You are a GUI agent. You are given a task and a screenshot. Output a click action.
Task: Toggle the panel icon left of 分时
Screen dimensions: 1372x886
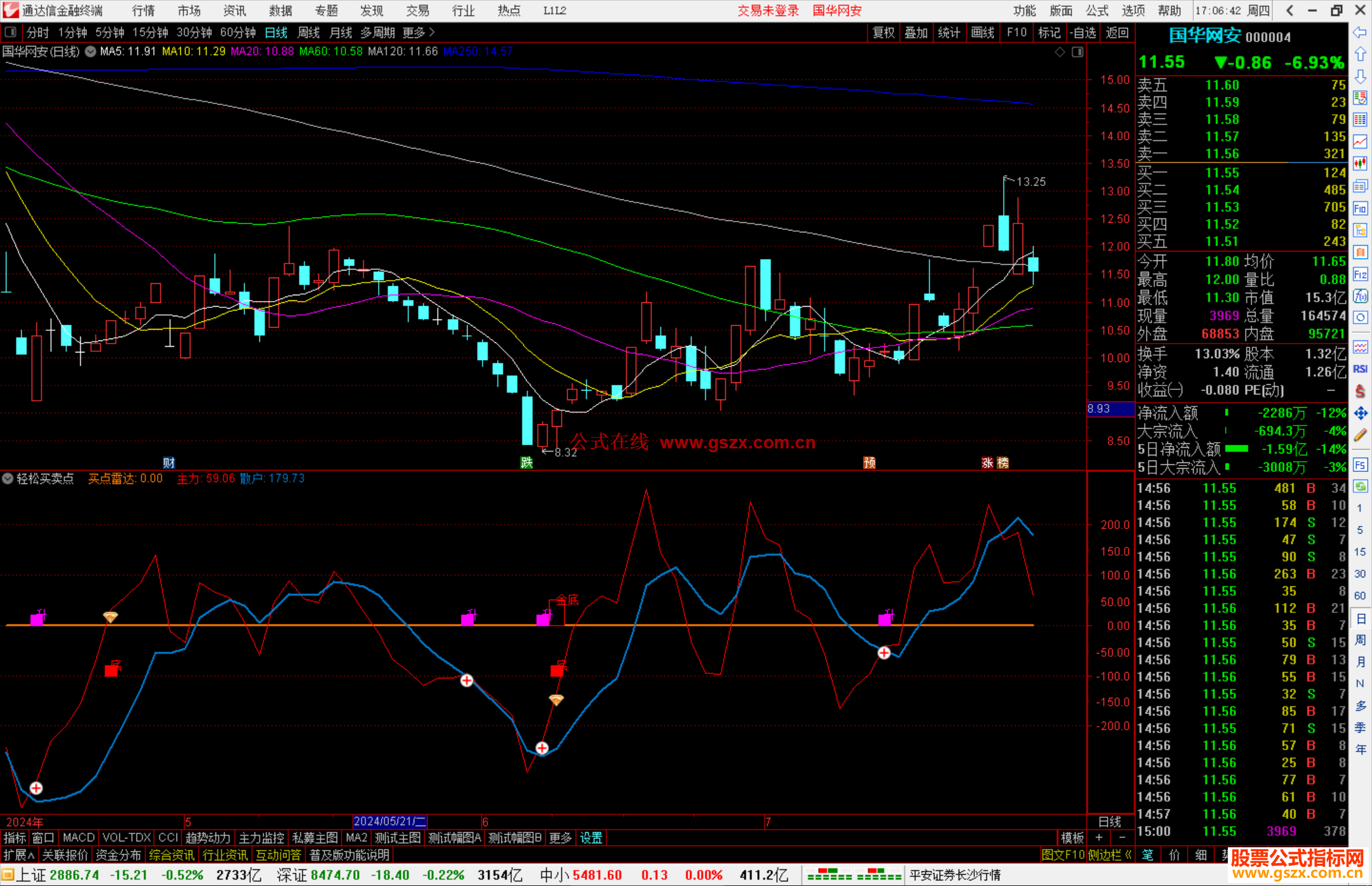coord(10,32)
